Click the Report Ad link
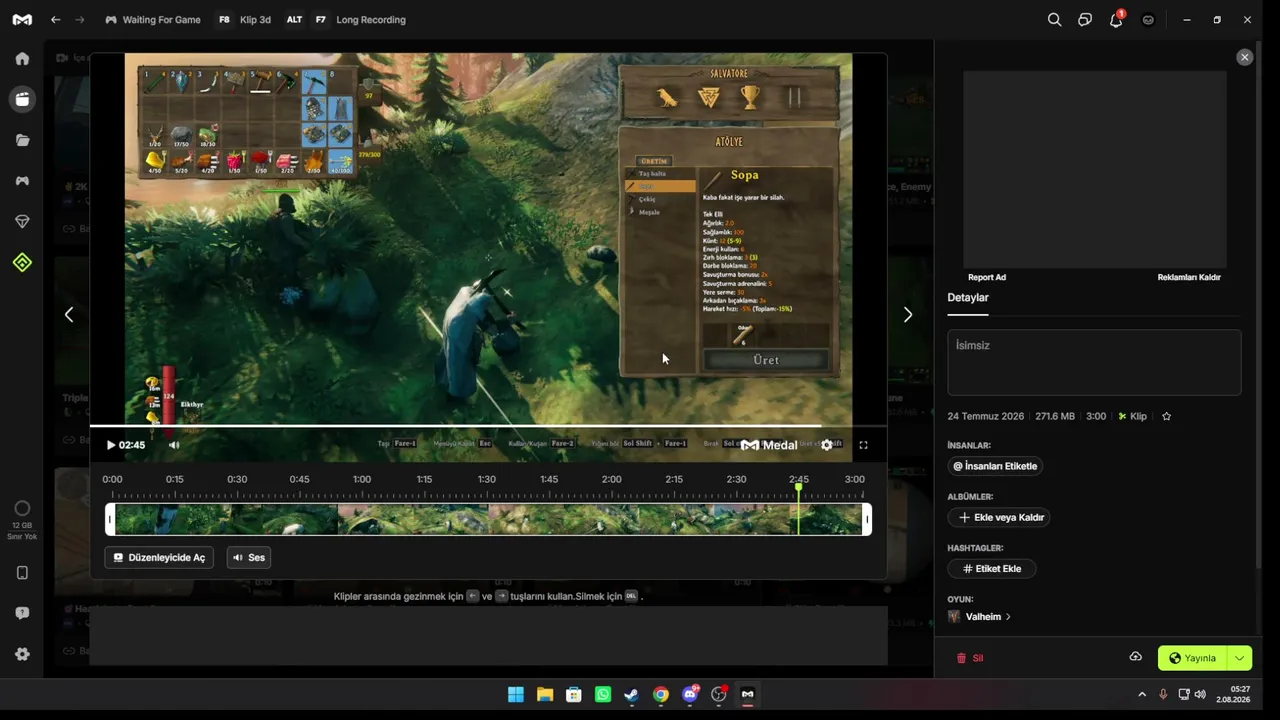Viewport: 1280px width, 720px height. (x=987, y=277)
